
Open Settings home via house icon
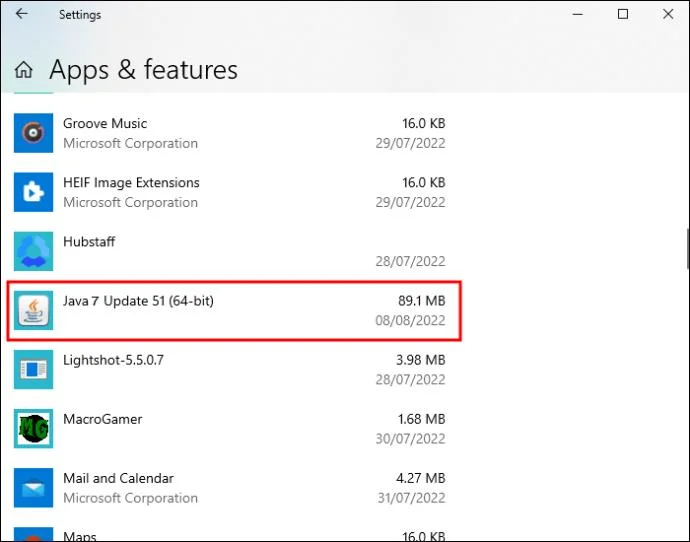click(24, 70)
